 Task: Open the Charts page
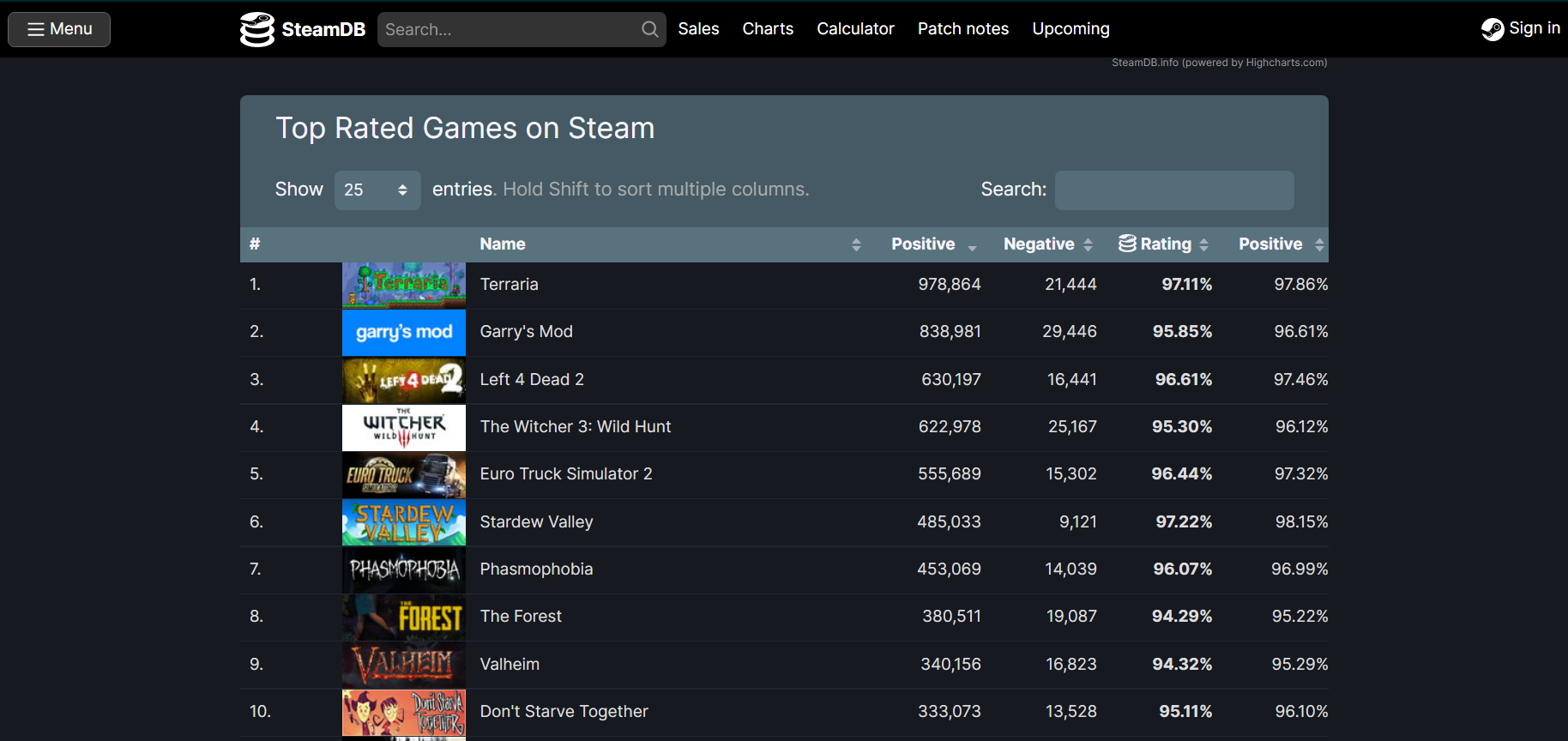coord(768,28)
